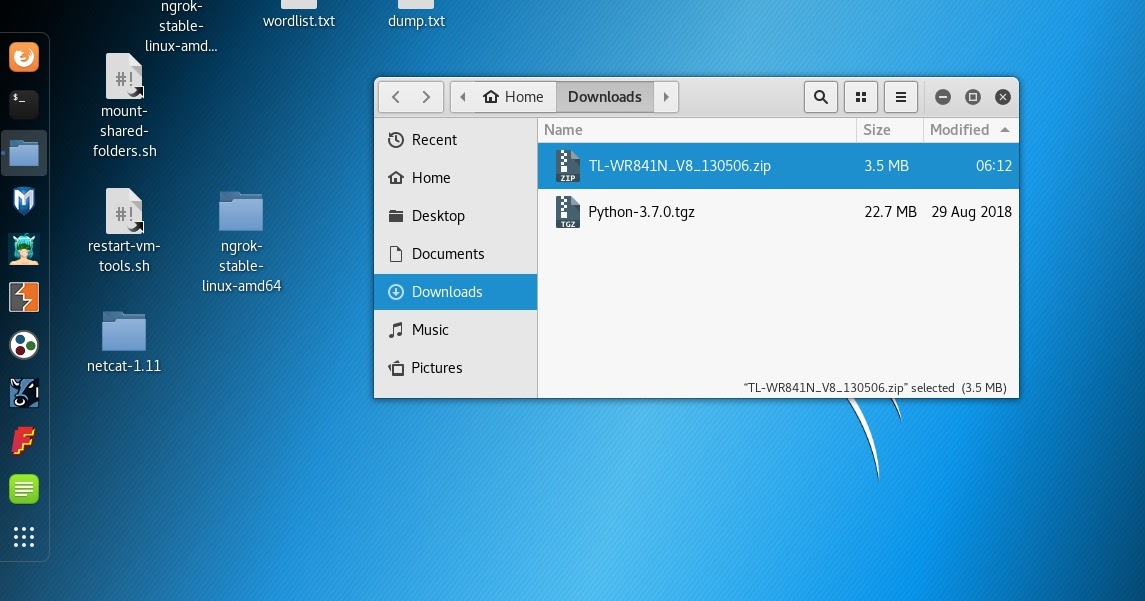Viewport: 1145px width, 601px height.
Task: Open Music in the sidebar
Action: 455,329
